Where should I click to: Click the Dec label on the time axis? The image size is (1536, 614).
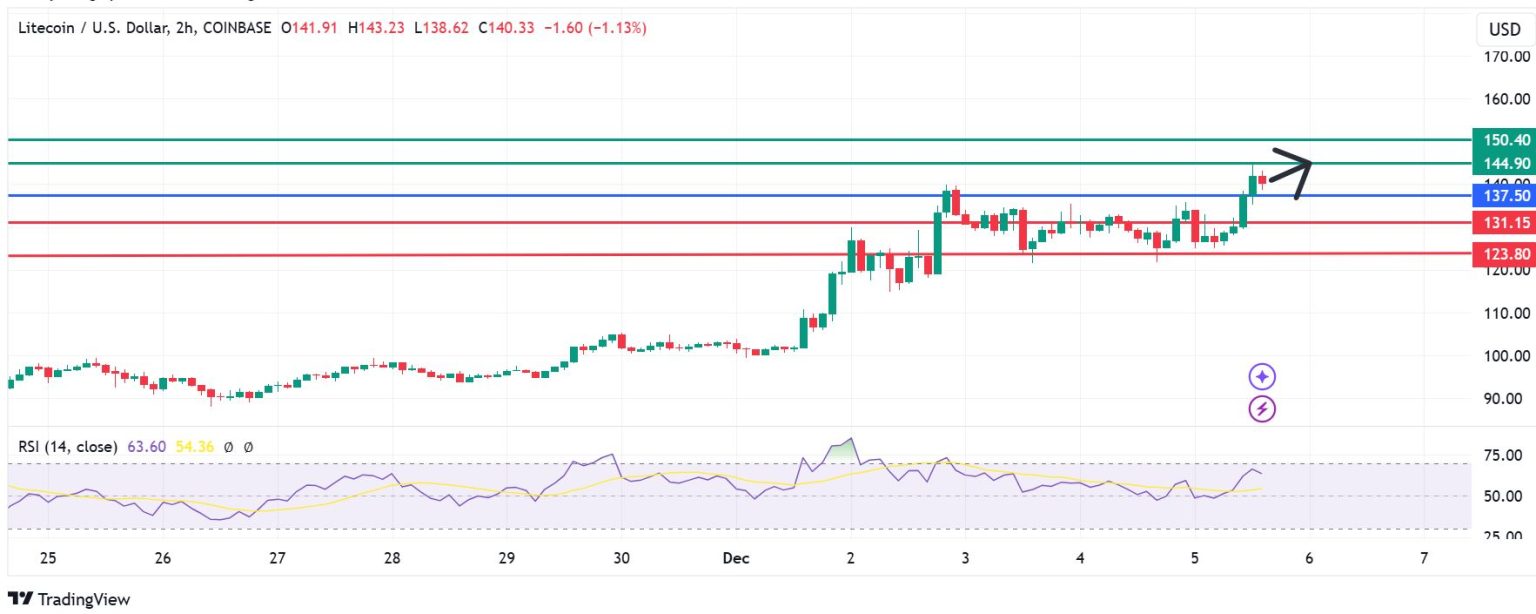pos(737,558)
